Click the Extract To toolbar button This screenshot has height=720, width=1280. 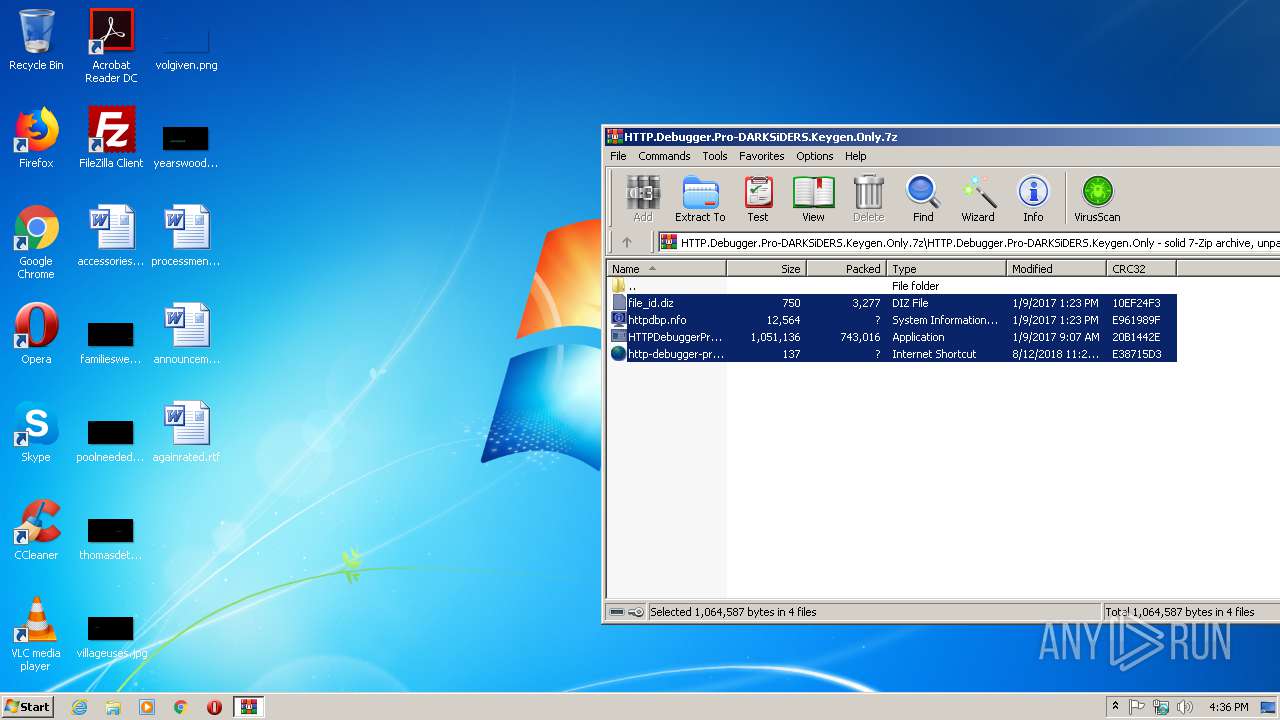pos(700,198)
